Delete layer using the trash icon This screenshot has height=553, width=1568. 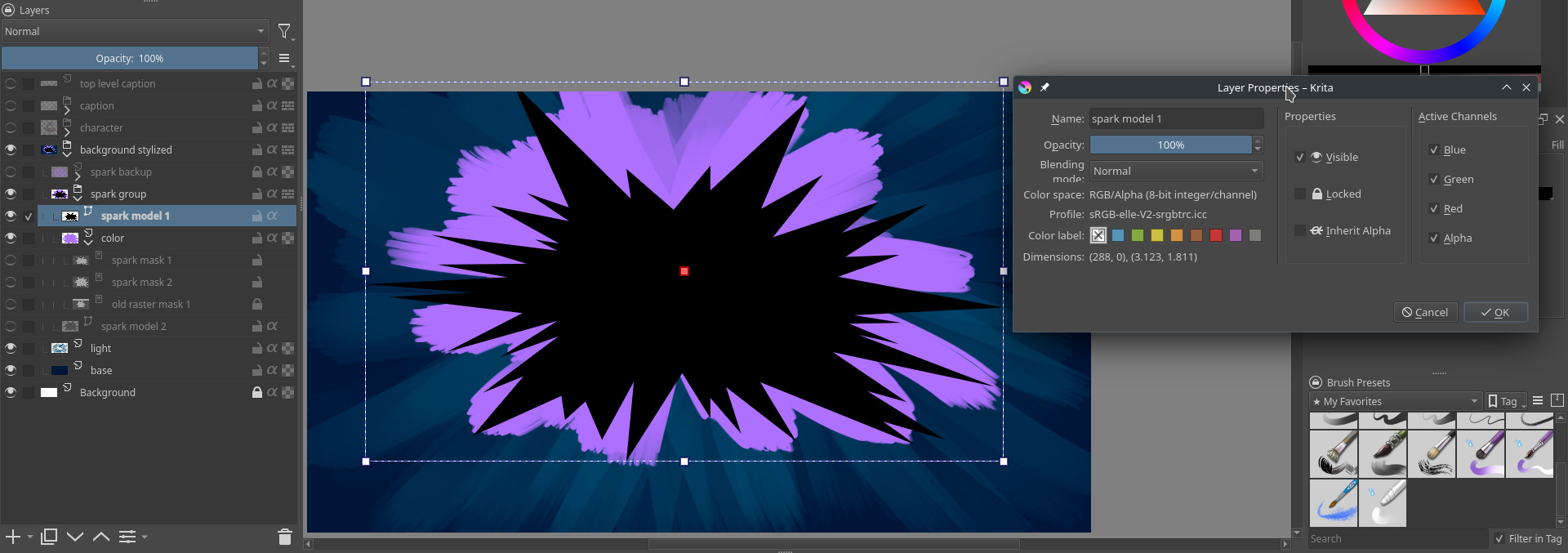284,537
